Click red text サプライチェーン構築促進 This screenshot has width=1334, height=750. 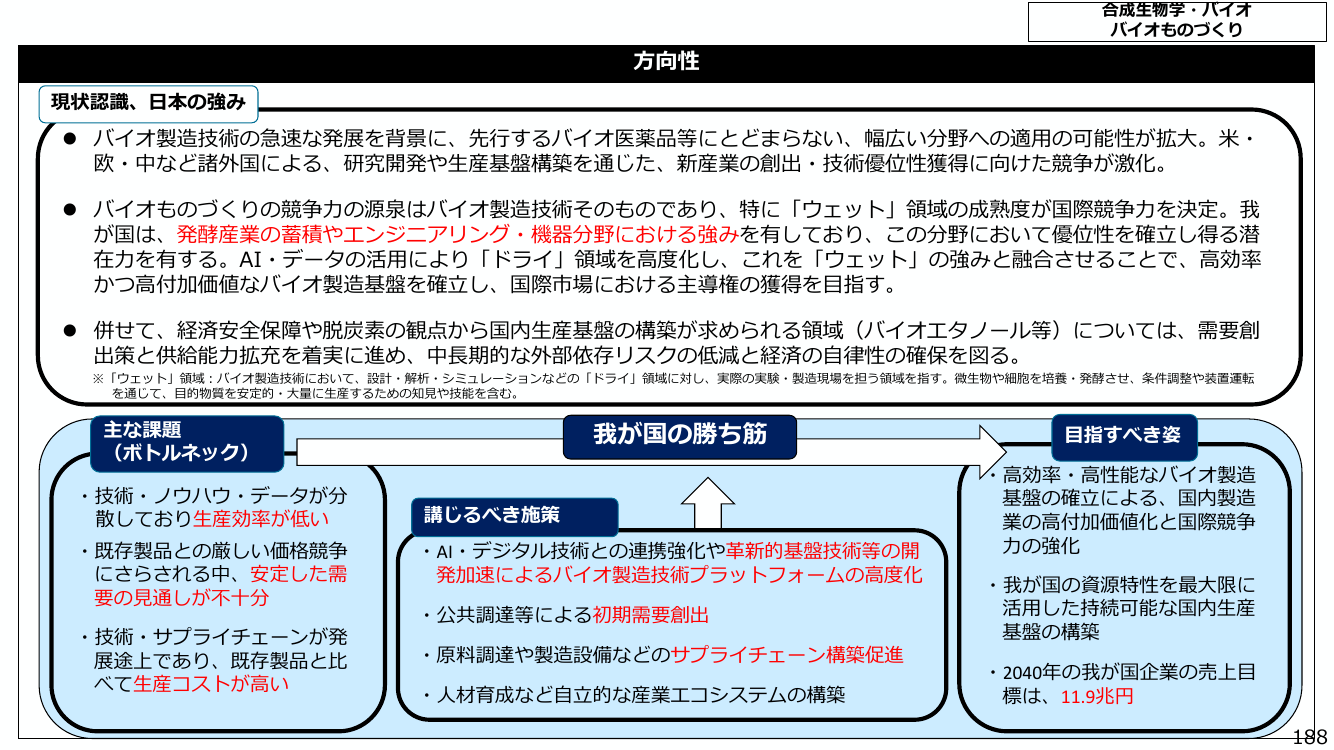coord(787,655)
